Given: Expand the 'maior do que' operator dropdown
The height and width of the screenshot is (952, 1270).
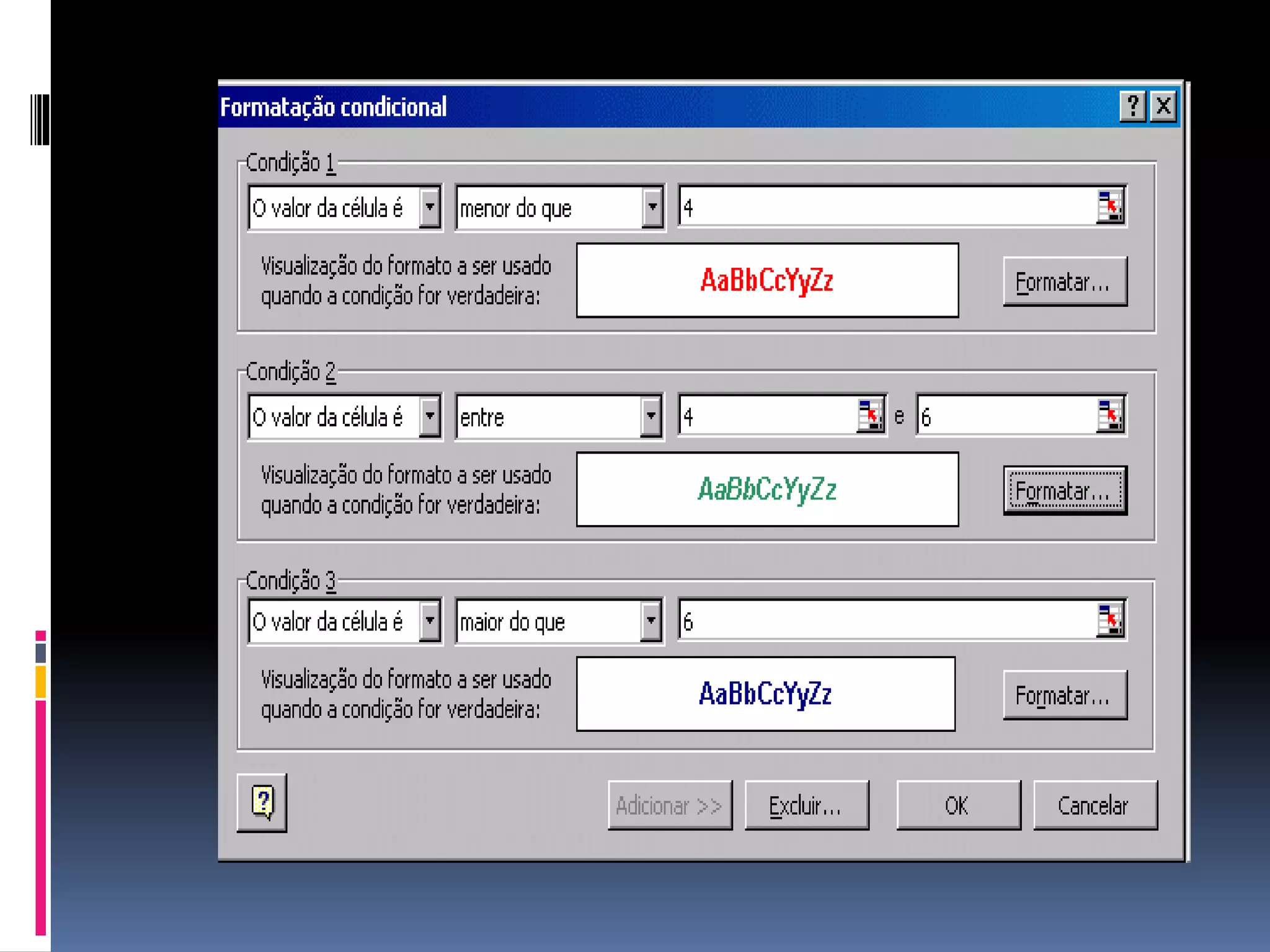Looking at the screenshot, I should click(x=651, y=621).
